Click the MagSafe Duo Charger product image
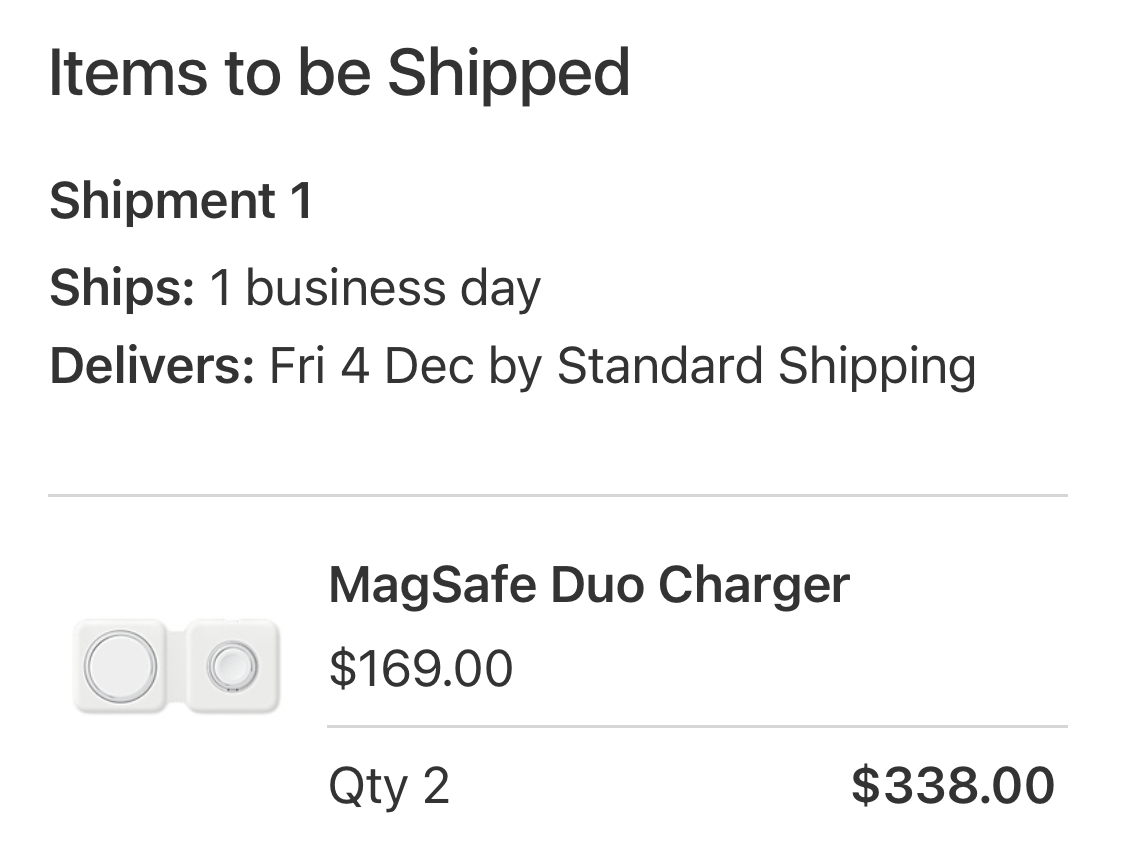 coord(176,665)
